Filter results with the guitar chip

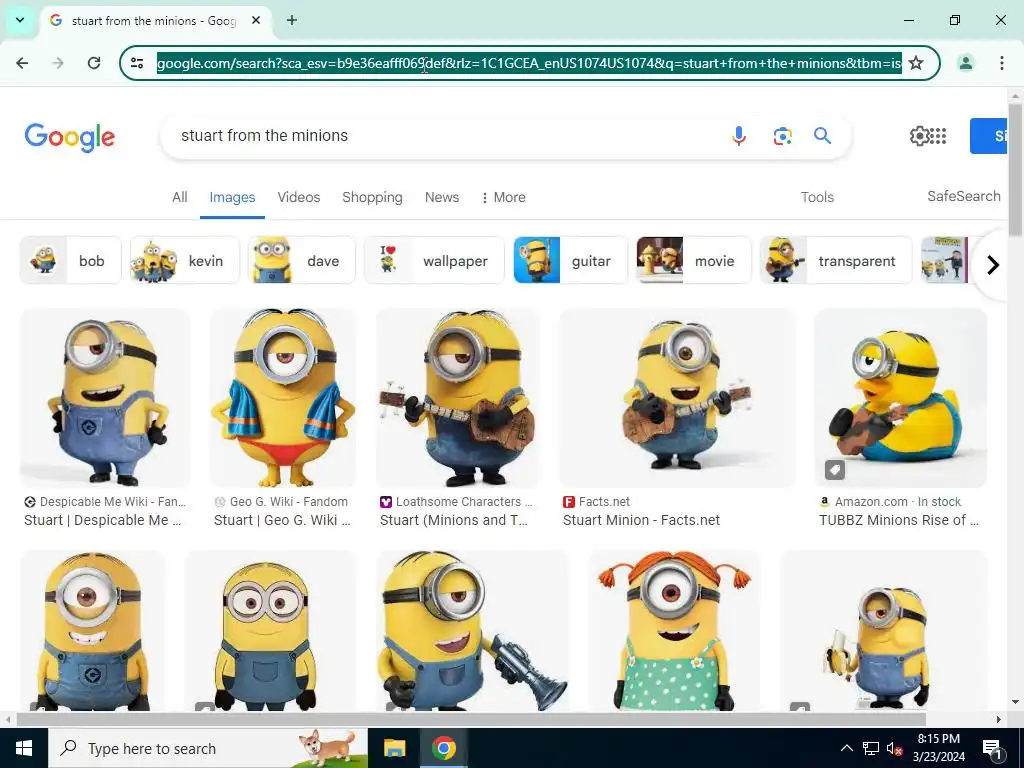click(570, 260)
